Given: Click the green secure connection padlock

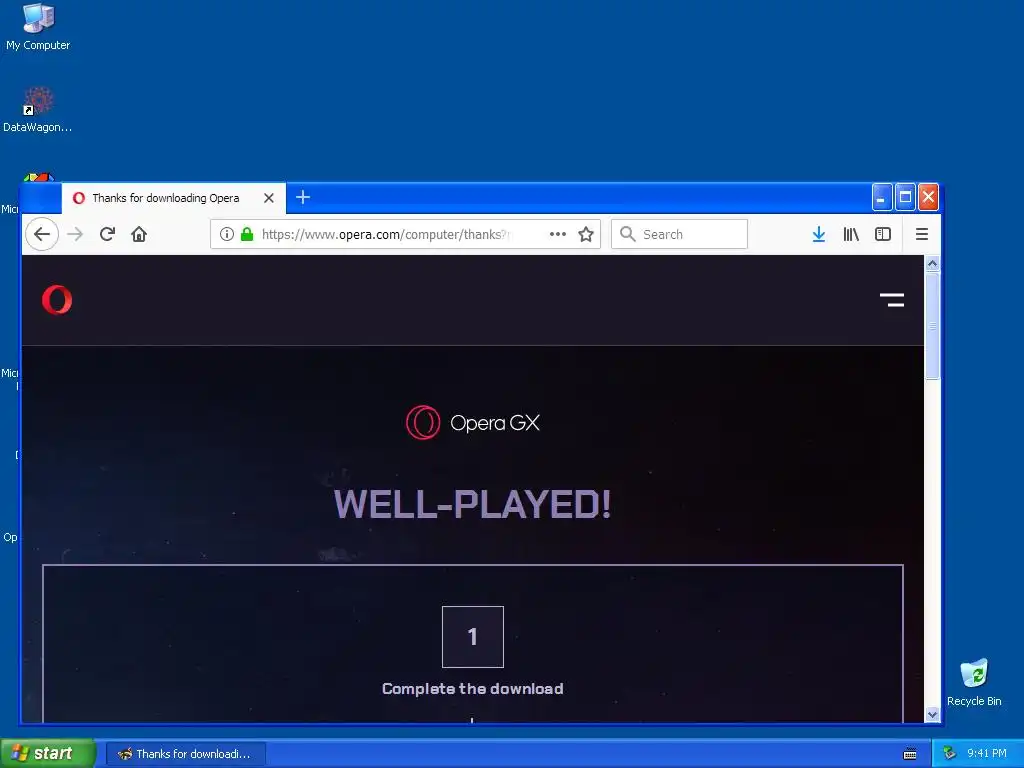Looking at the screenshot, I should pyautogui.click(x=247, y=234).
